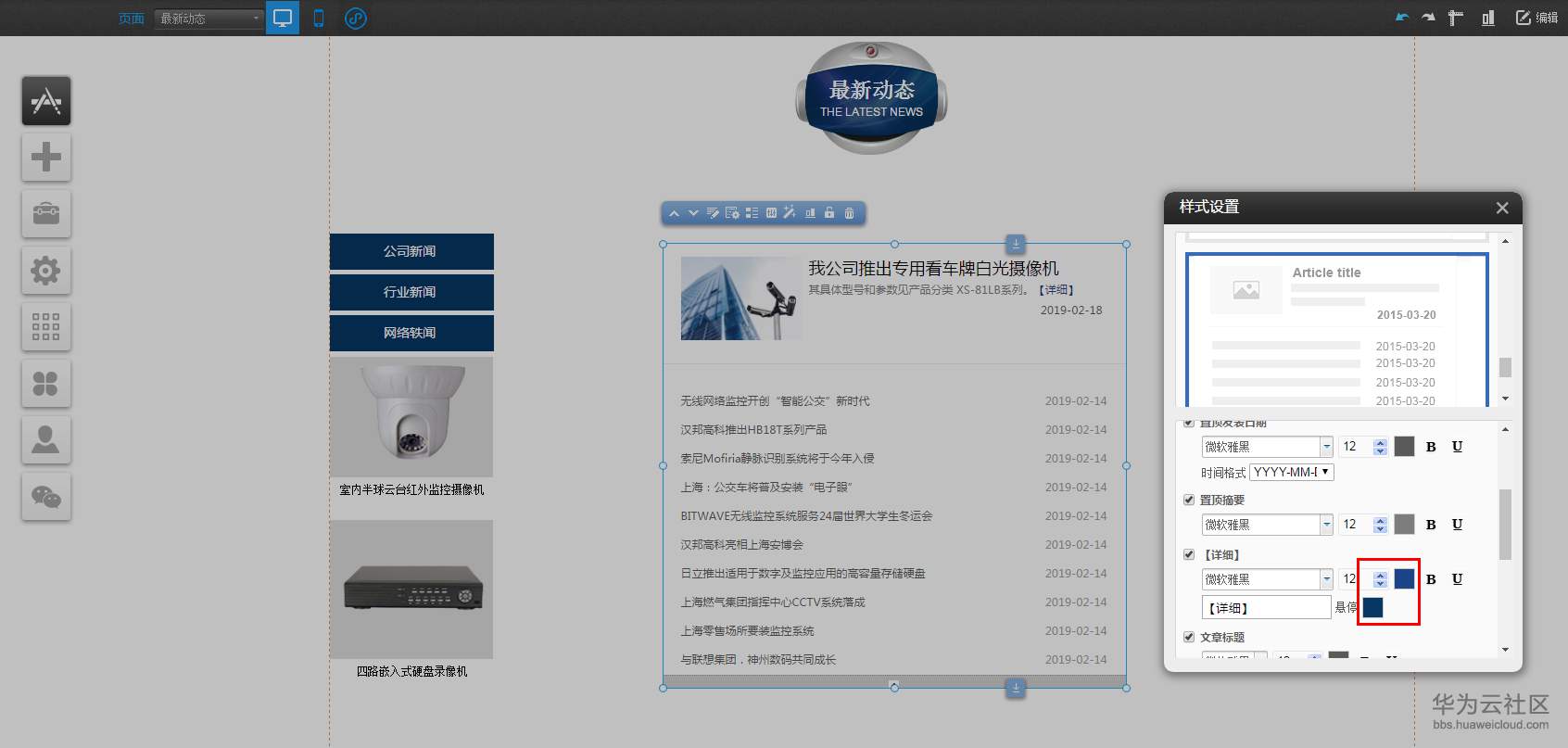
Task: Pick the 悬停 hover color swatch
Action: (1373, 607)
